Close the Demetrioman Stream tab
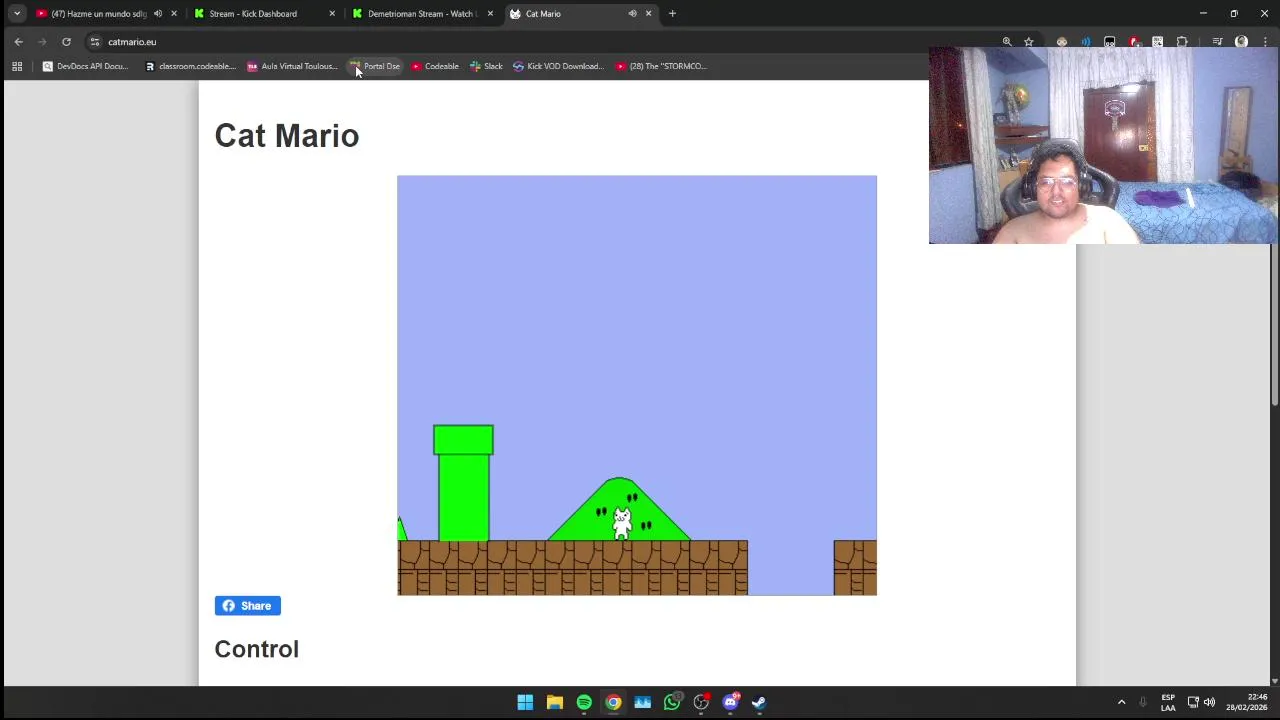The width and height of the screenshot is (1280, 720). 490,14
